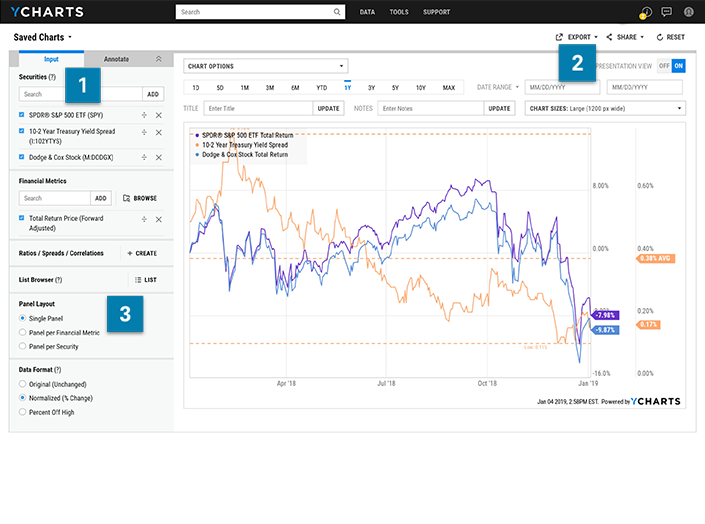Click Reset chart button
This screenshot has width=705, height=524.
point(670,37)
